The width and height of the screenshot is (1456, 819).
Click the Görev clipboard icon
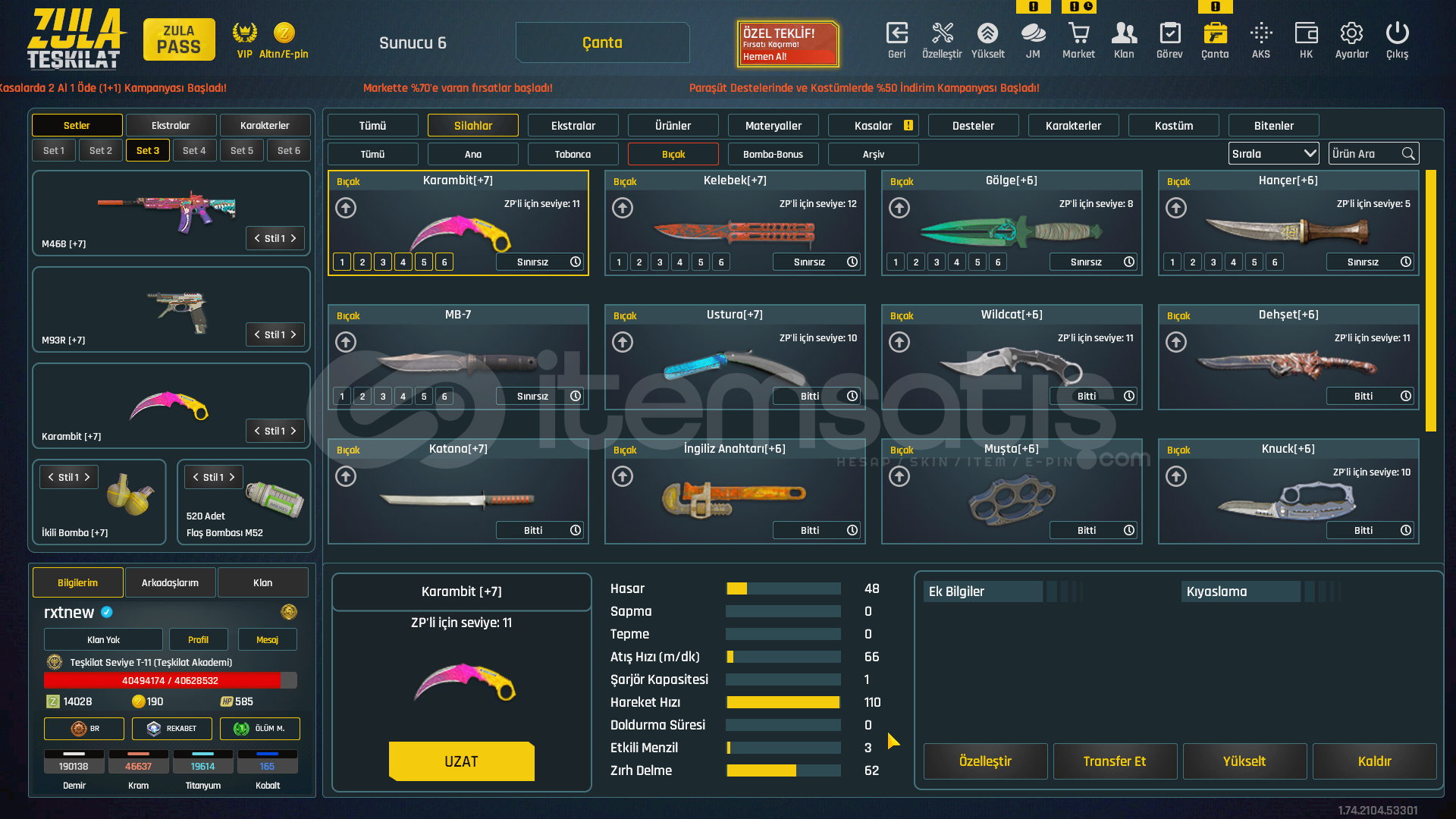click(1169, 33)
